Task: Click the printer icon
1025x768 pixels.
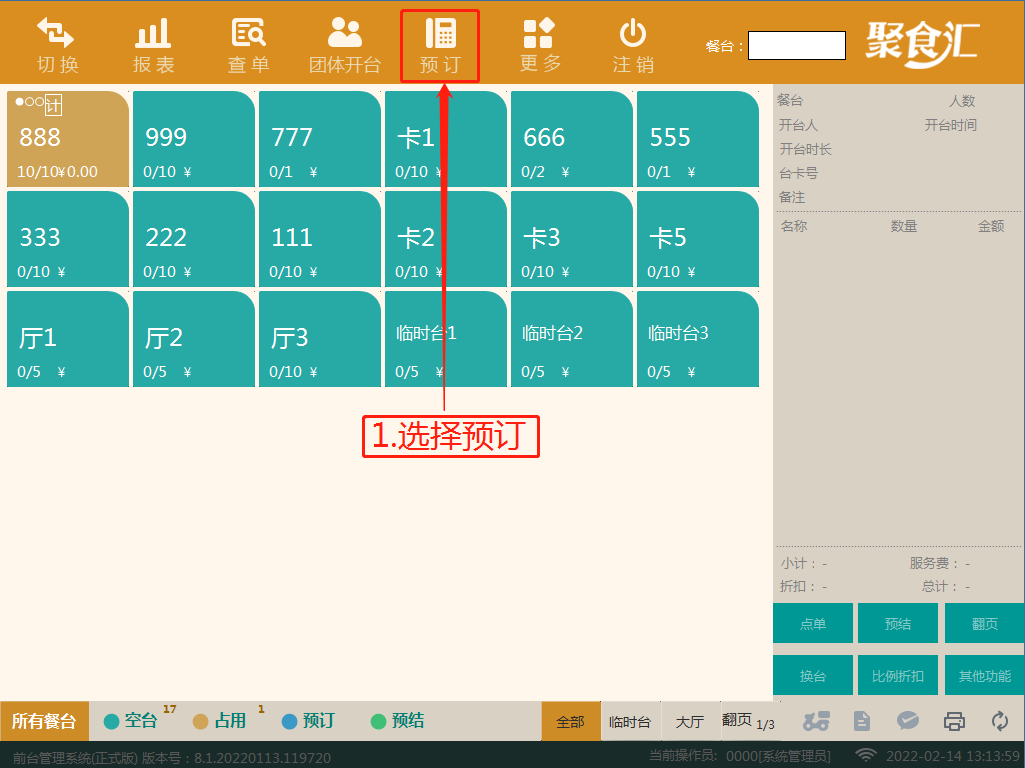Action: click(x=954, y=721)
